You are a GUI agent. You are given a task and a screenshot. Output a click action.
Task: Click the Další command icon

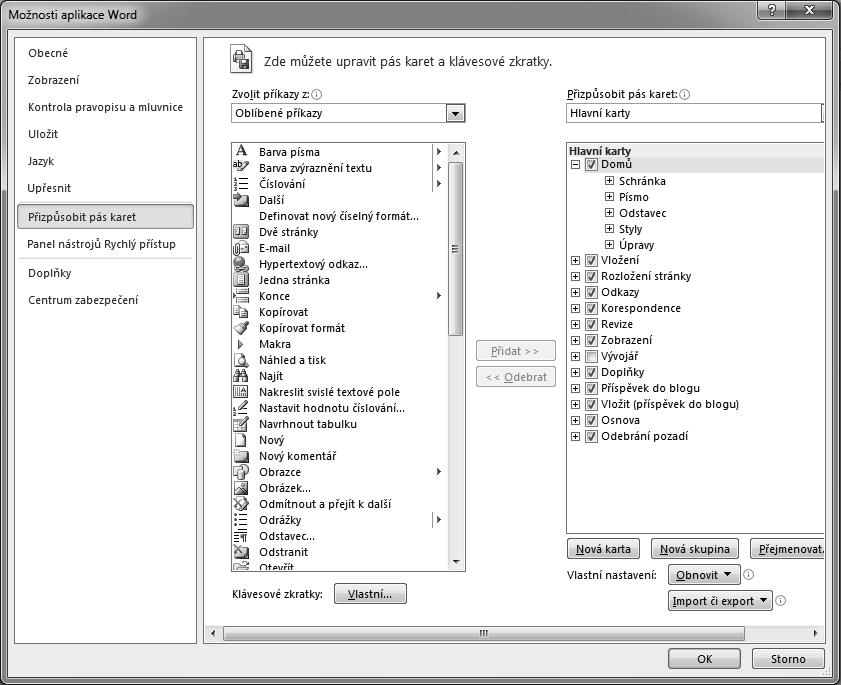click(x=241, y=200)
